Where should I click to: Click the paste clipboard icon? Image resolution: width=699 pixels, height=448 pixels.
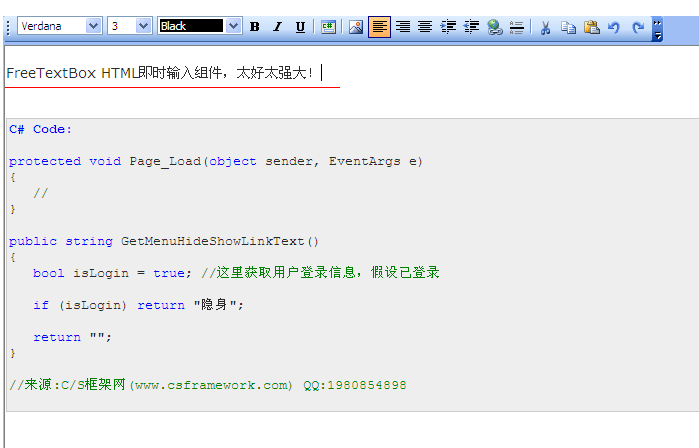coord(591,27)
